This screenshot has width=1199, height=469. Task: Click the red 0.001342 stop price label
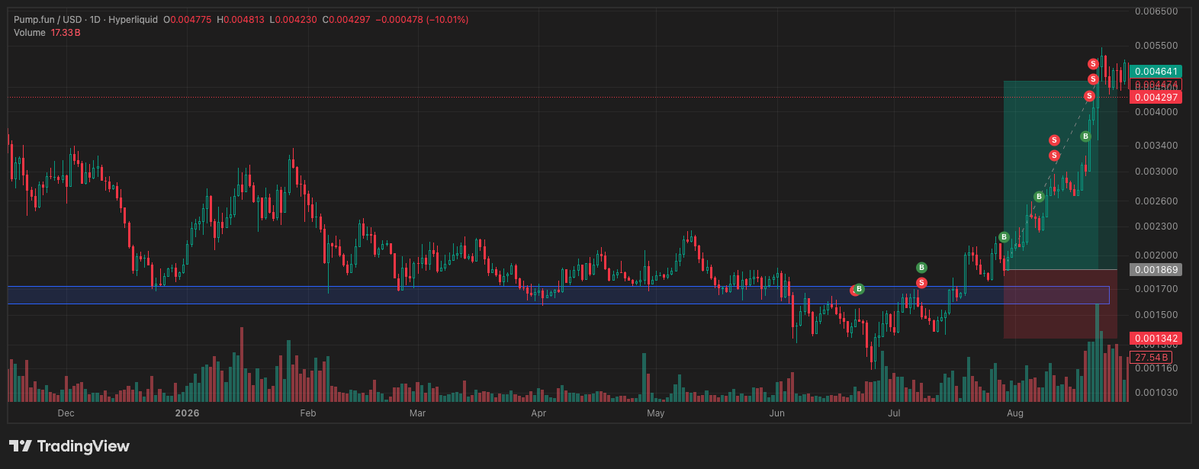(x=1156, y=337)
